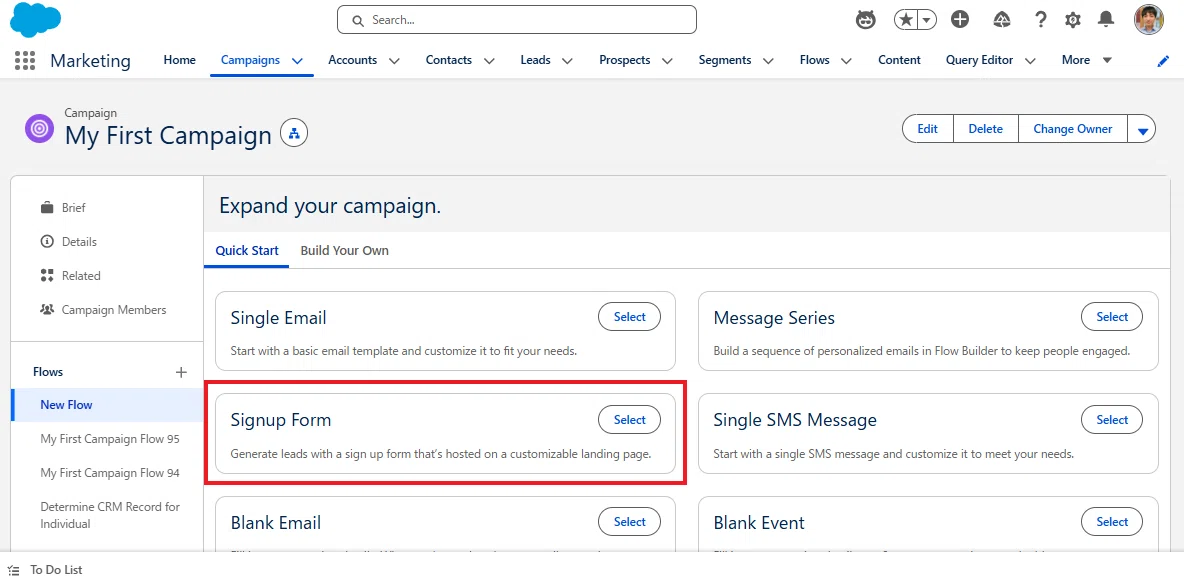Image resolution: width=1184 pixels, height=585 pixels.
Task: Click the pencil edit navigation icon
Action: [x=1163, y=61]
